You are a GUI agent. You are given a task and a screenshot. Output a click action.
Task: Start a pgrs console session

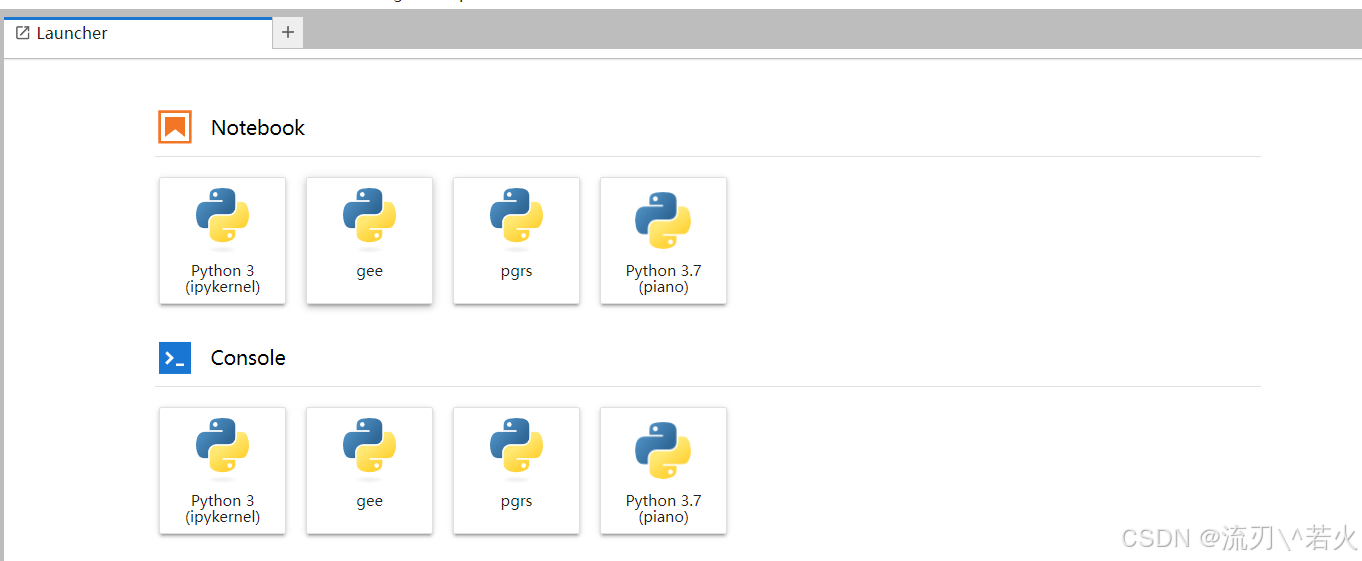516,471
